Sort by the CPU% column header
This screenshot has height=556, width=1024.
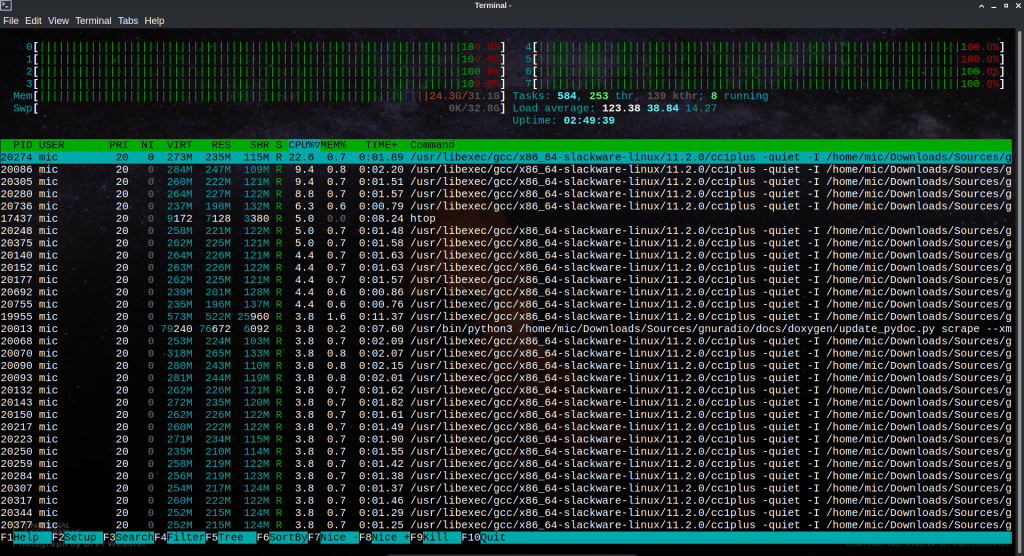click(x=303, y=145)
